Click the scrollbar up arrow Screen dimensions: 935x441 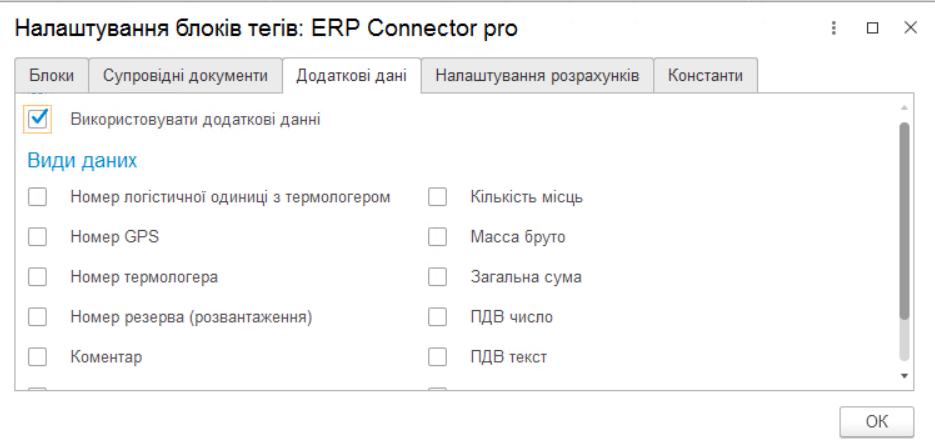tap(905, 107)
